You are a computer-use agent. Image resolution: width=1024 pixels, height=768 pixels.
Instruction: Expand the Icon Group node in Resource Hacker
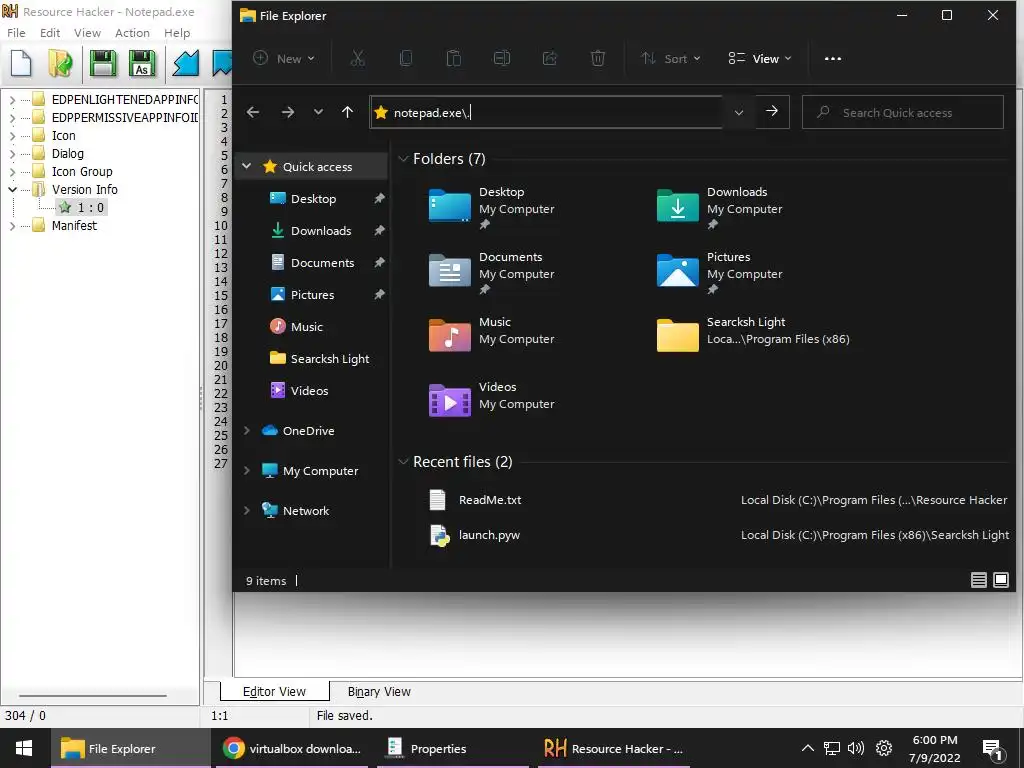coord(12,172)
